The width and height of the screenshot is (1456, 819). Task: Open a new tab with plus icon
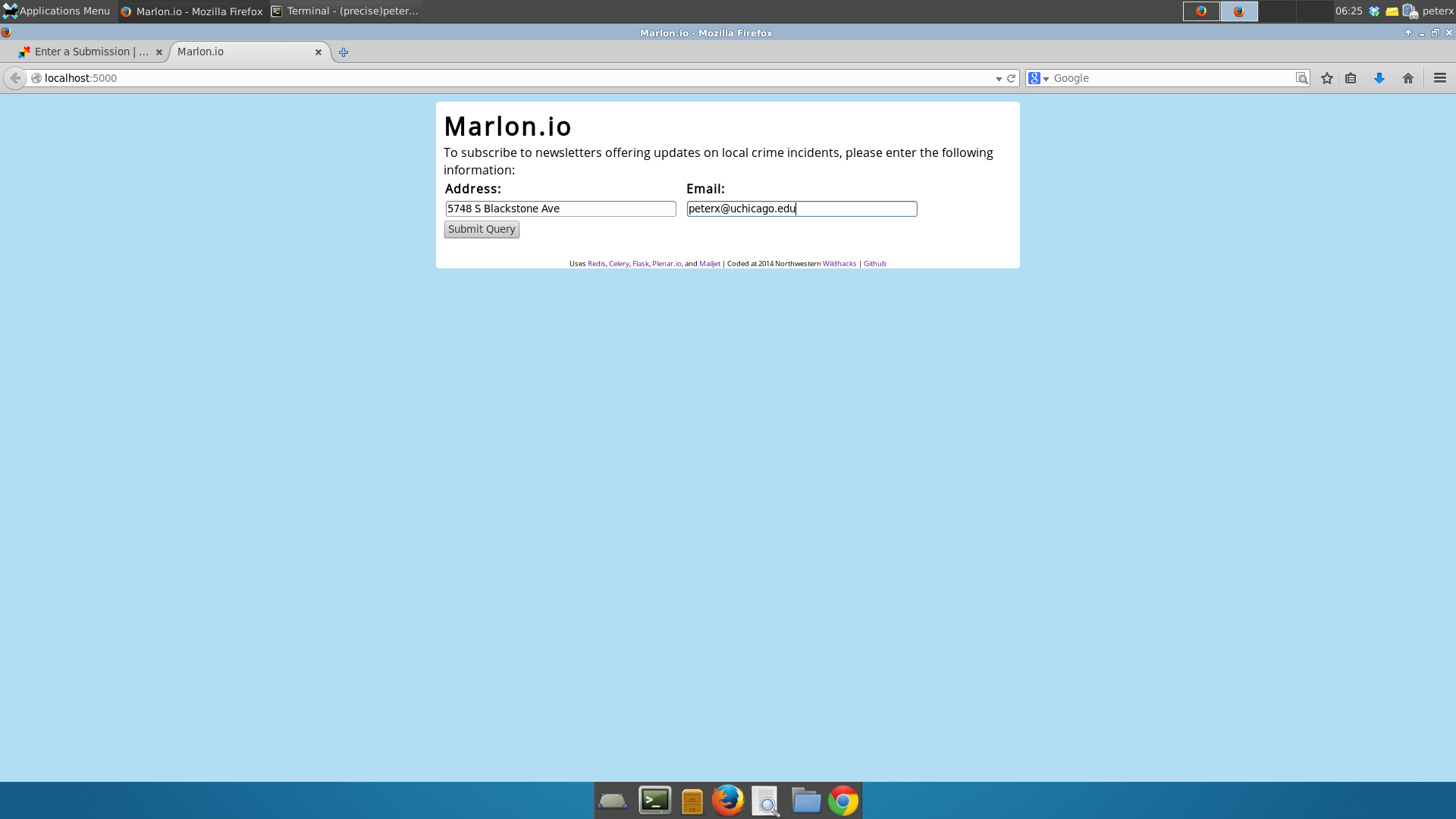pyautogui.click(x=344, y=52)
